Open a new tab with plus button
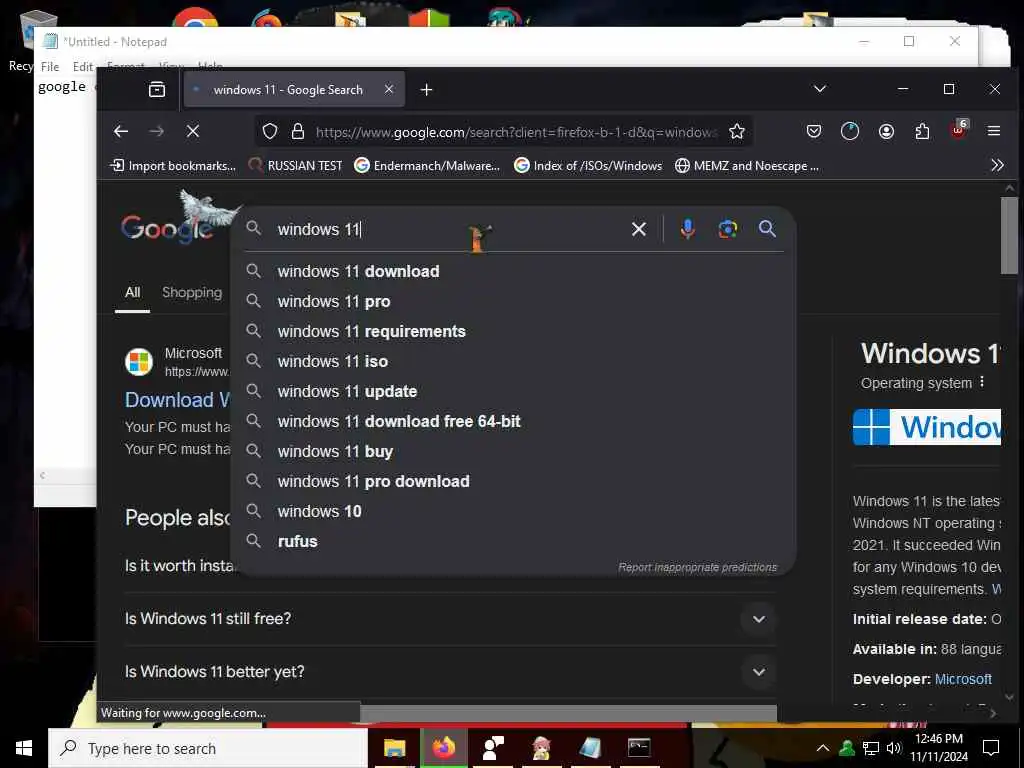Viewport: 1024px width, 768px height. click(x=426, y=89)
